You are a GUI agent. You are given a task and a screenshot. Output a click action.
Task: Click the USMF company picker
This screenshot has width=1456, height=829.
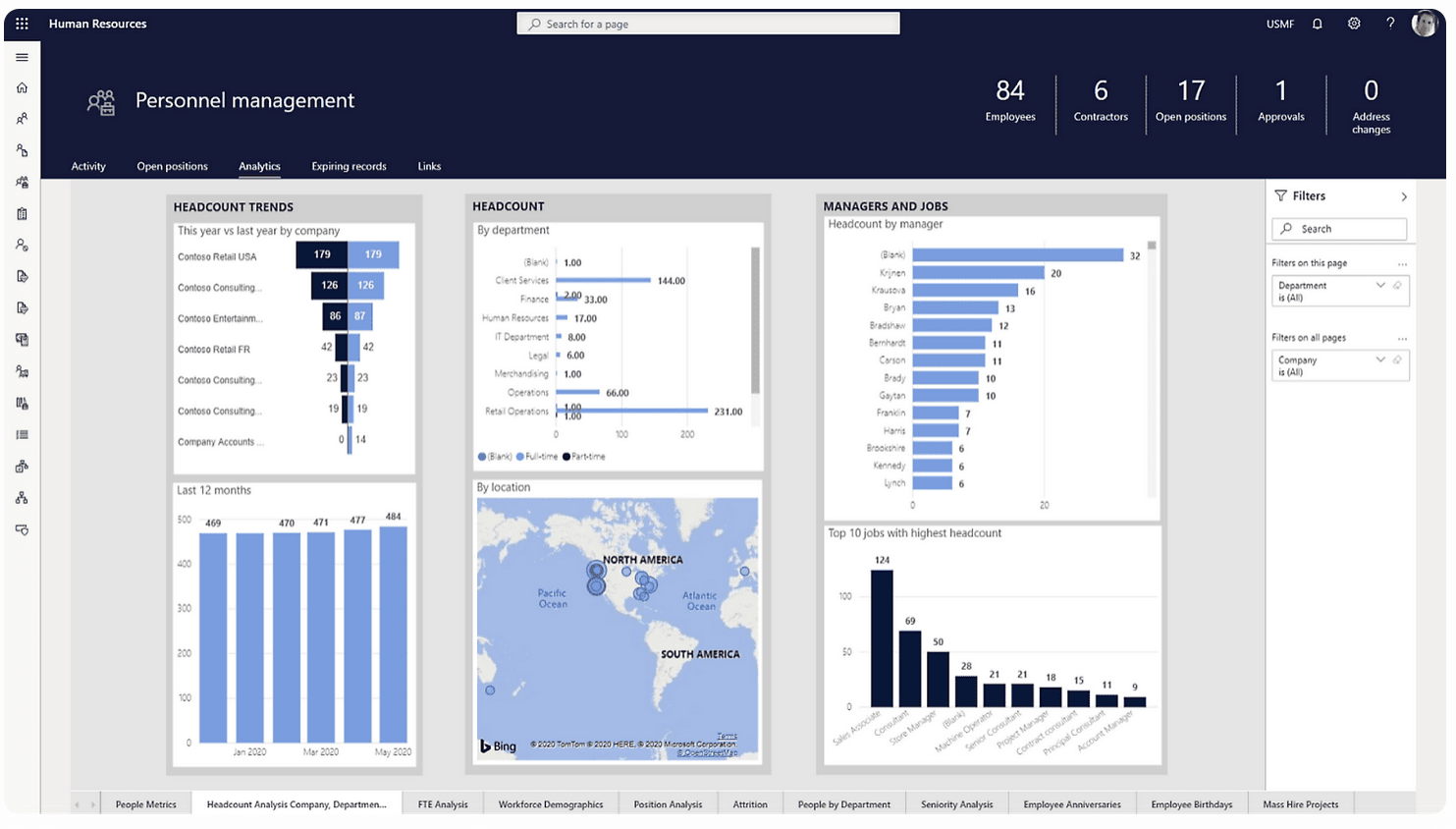click(1280, 25)
